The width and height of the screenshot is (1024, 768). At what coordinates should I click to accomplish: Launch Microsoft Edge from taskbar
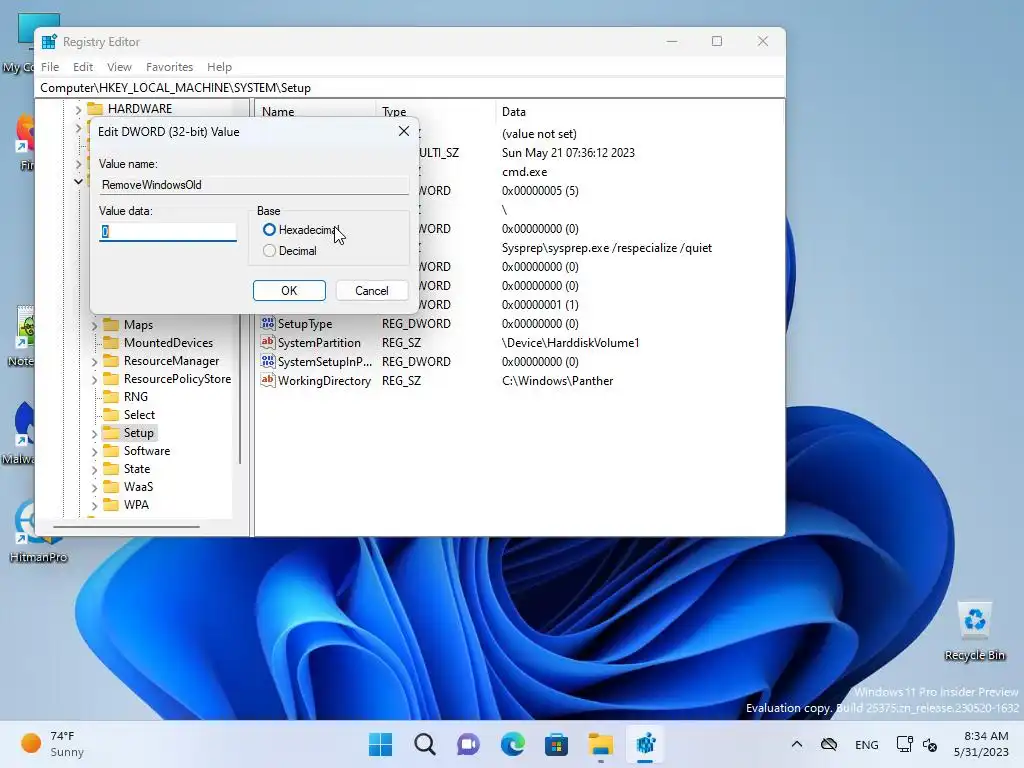click(x=513, y=744)
